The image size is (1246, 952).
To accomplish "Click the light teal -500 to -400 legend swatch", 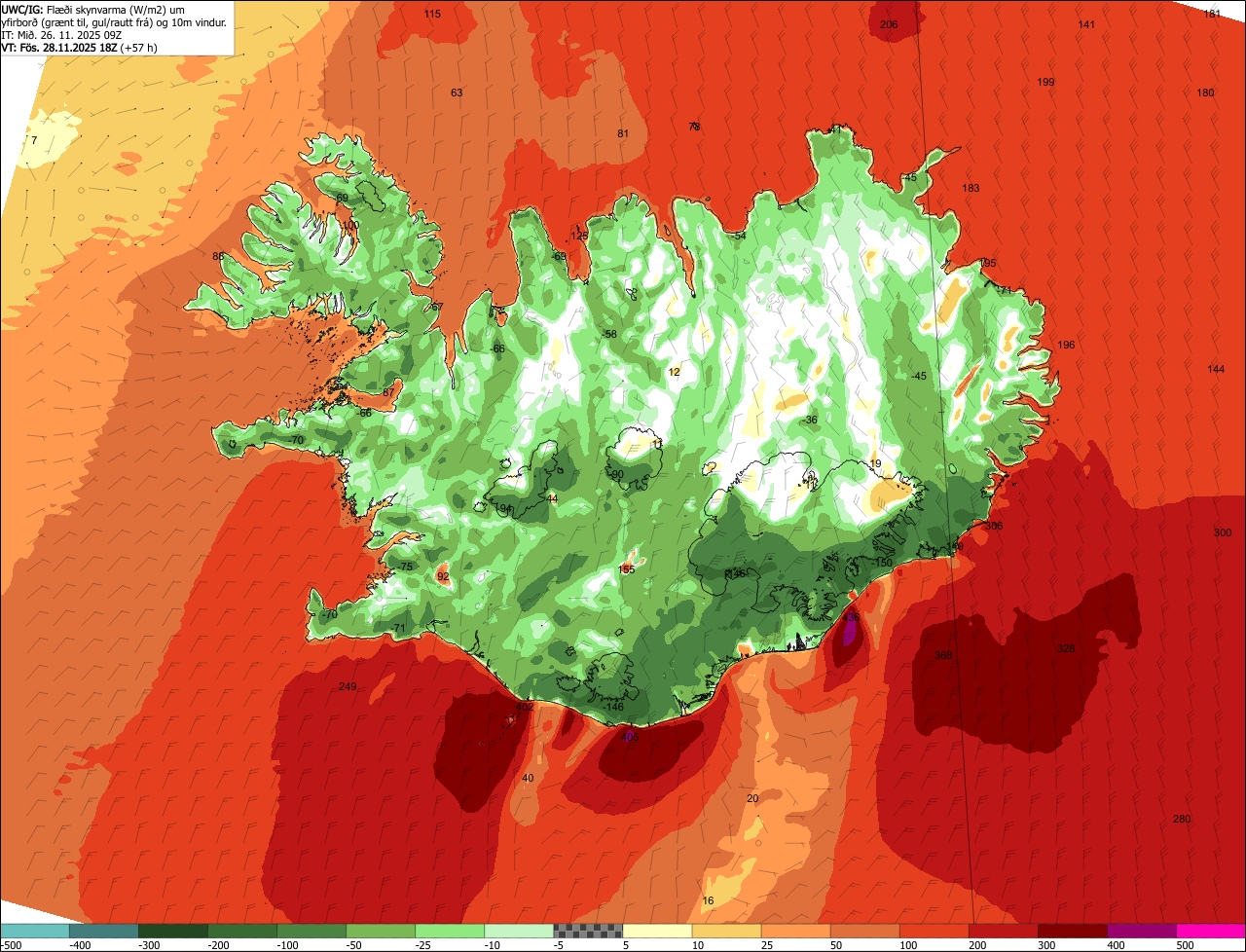I will (x=34, y=931).
